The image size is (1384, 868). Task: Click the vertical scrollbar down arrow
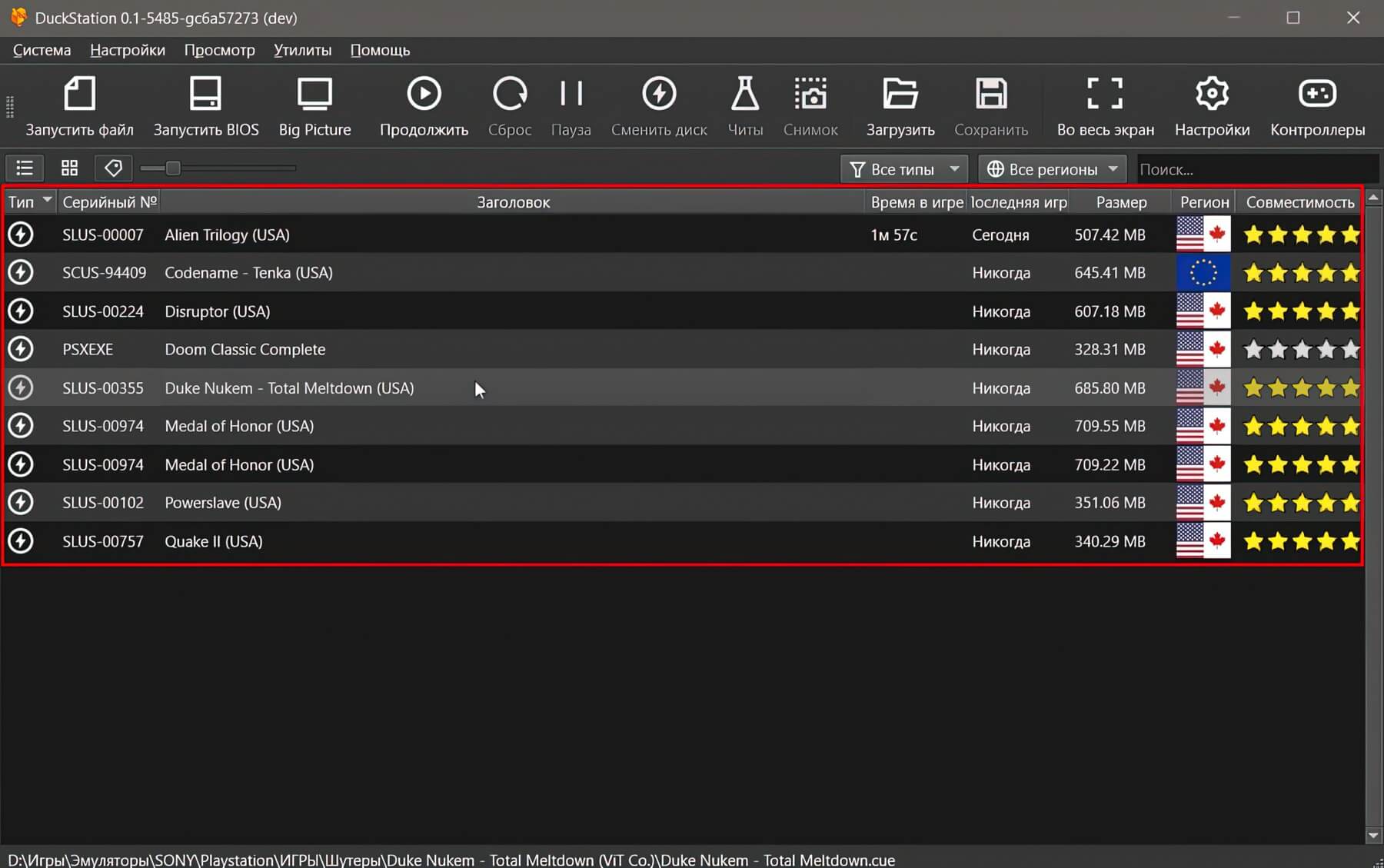[x=1373, y=836]
